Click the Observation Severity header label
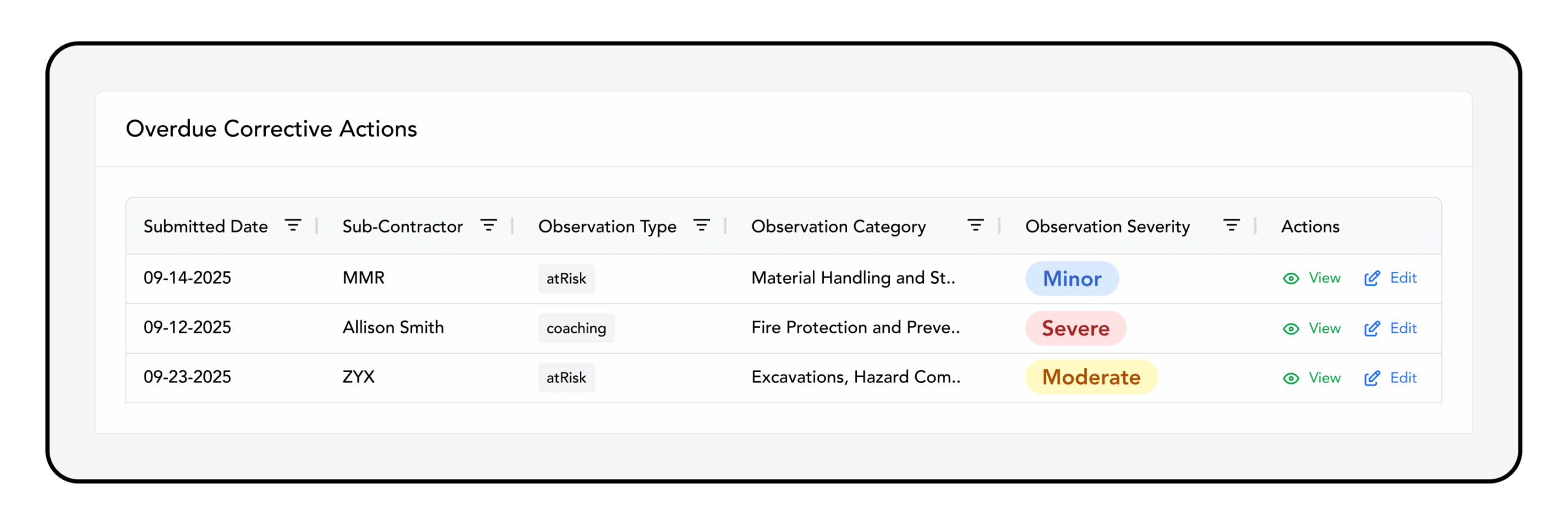The height and width of the screenshot is (524, 1568). pyautogui.click(x=1107, y=226)
